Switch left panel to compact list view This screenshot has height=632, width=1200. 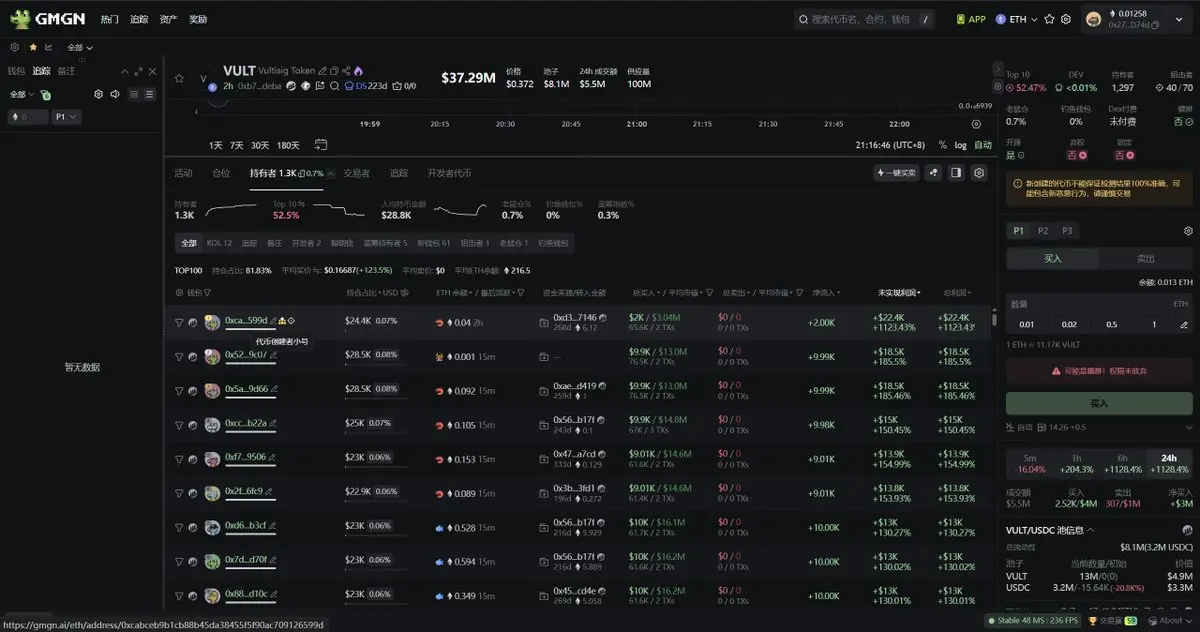133,94
